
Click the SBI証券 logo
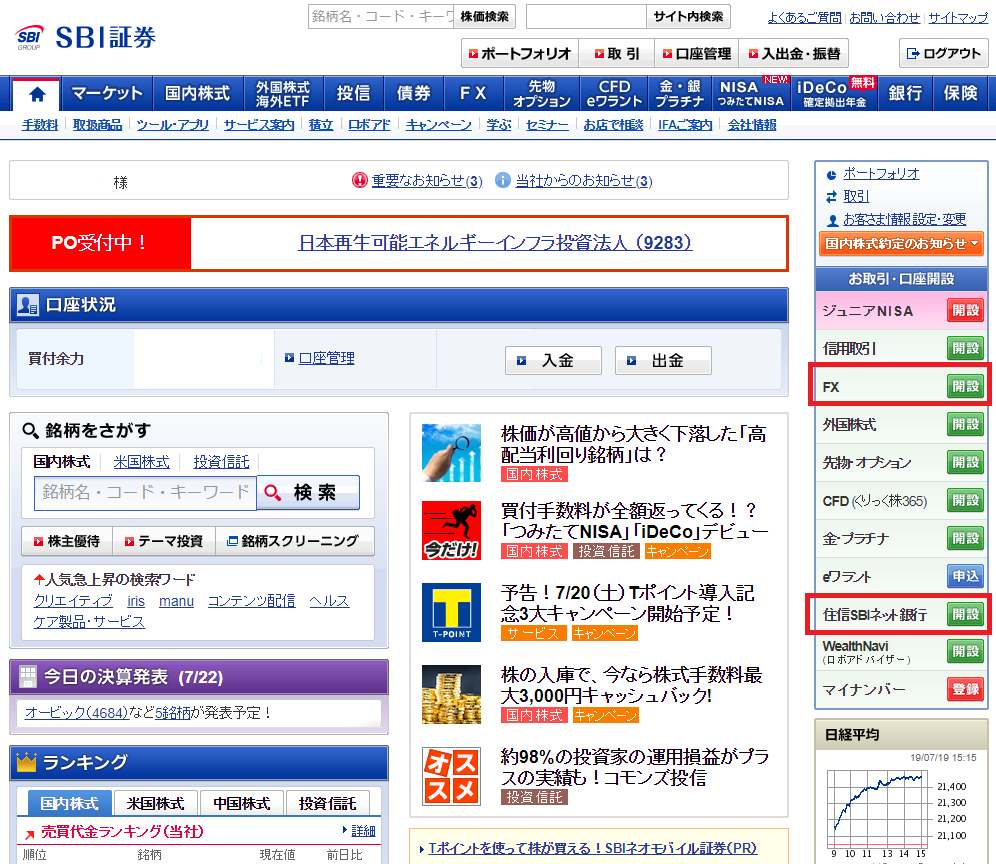86,37
